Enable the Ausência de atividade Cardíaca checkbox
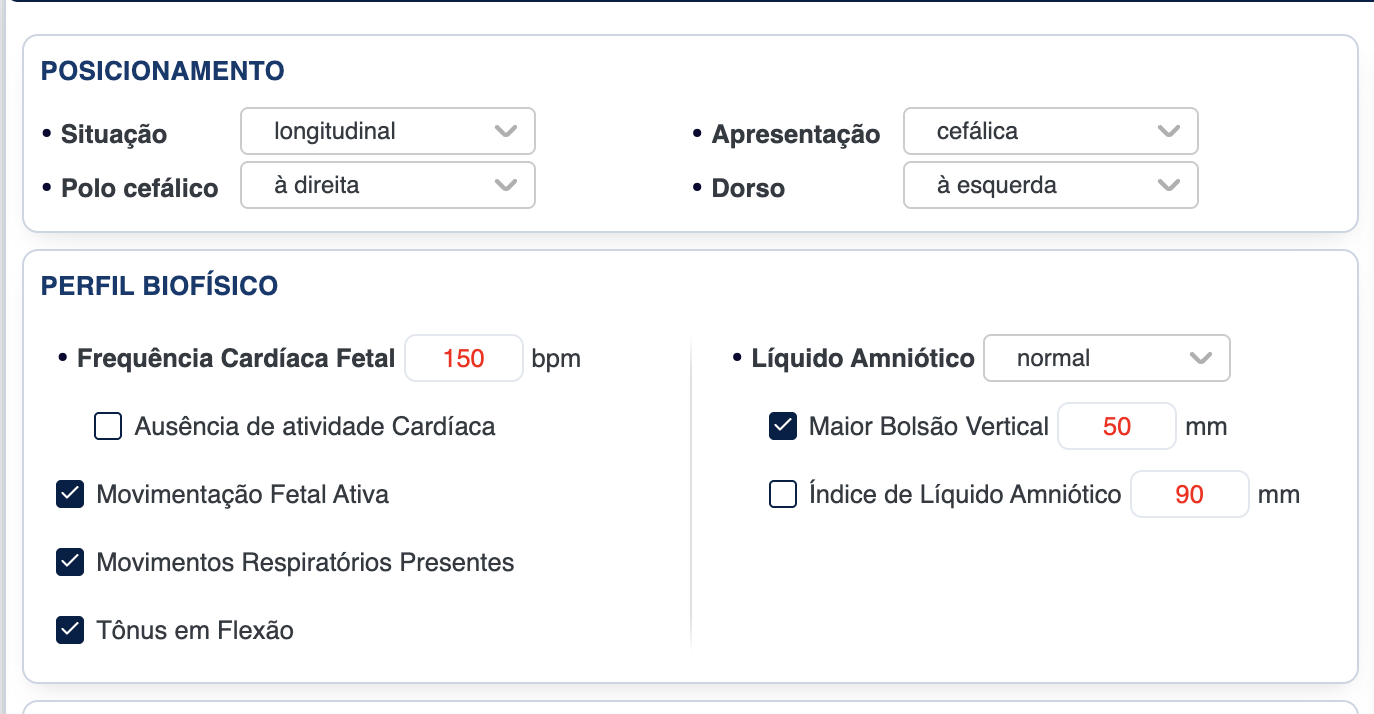This screenshot has width=1374, height=714. (108, 427)
